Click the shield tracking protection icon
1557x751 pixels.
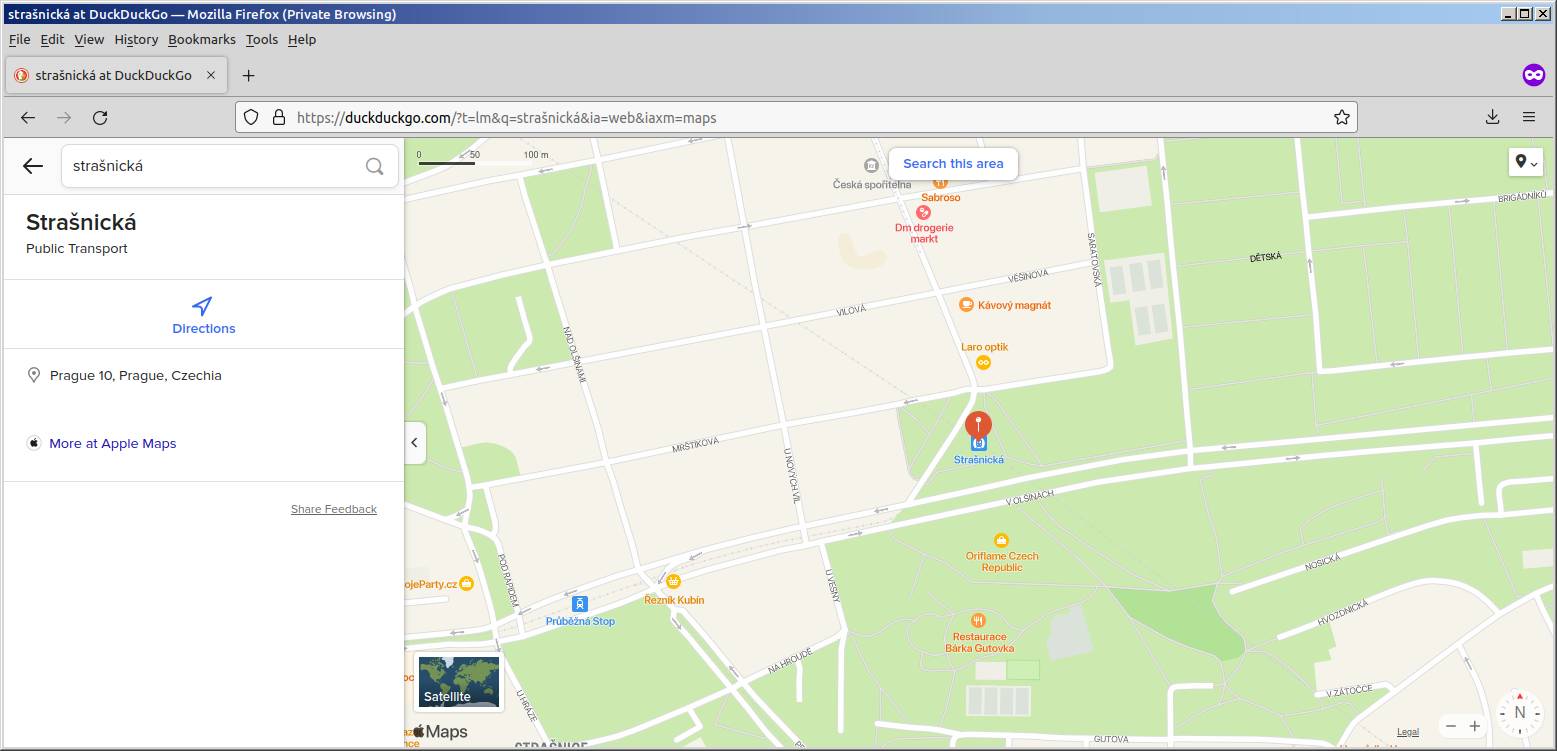tap(252, 118)
